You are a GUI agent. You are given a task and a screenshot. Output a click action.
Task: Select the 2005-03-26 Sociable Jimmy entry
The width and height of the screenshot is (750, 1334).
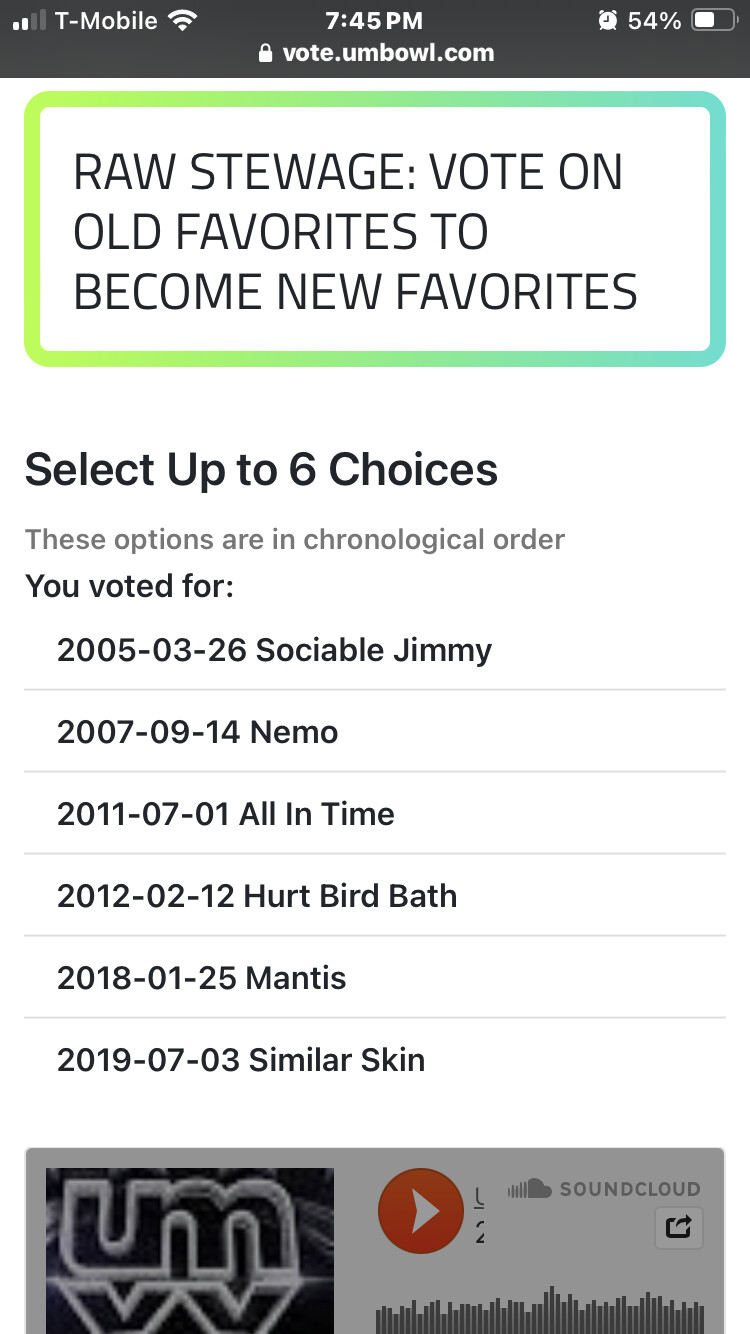pyautogui.click(x=274, y=650)
